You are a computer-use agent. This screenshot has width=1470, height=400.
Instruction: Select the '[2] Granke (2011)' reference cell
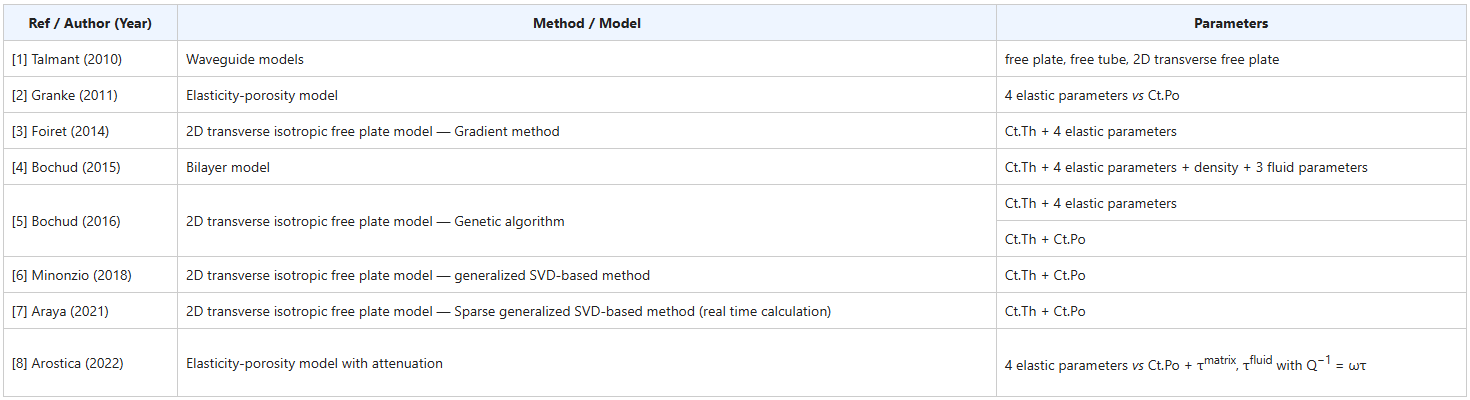(91, 95)
